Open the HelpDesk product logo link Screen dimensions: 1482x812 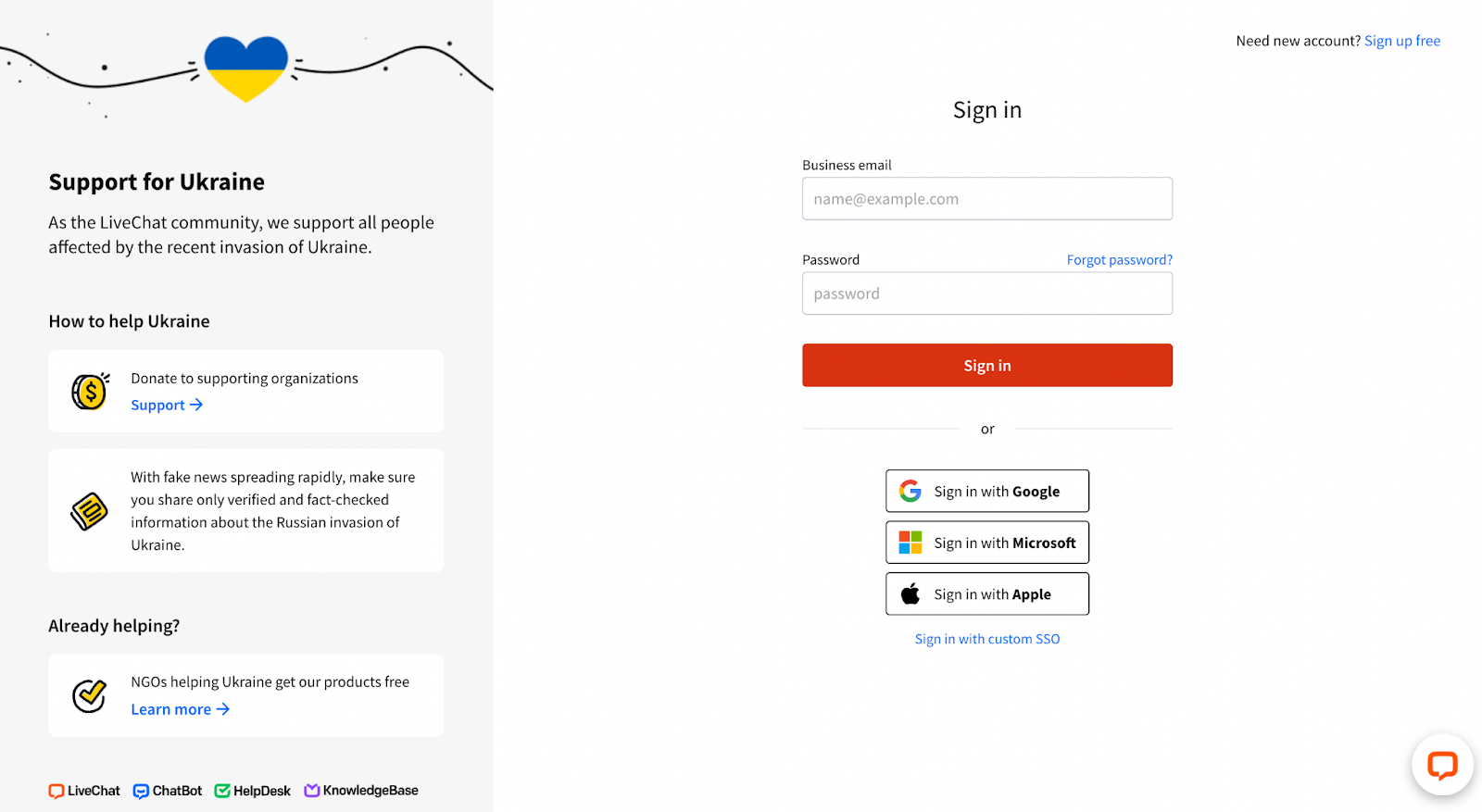(x=253, y=791)
